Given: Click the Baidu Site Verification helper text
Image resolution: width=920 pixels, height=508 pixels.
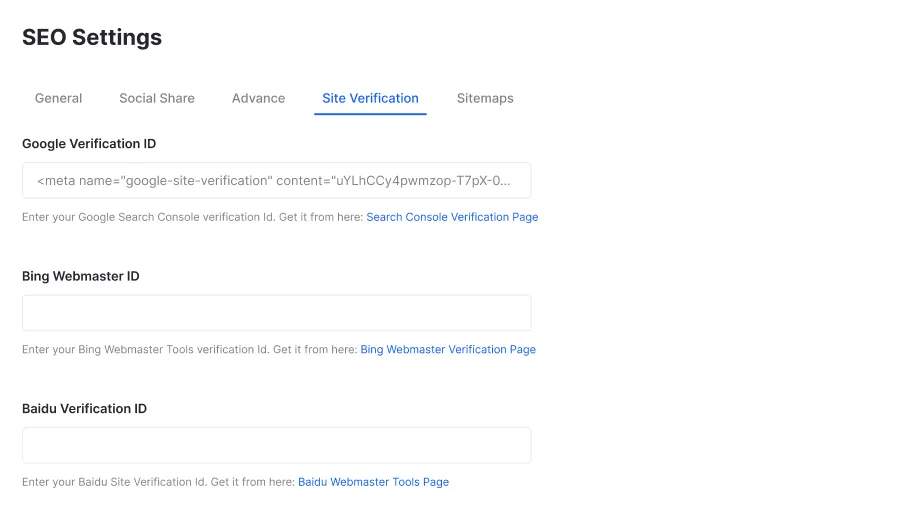Looking at the screenshot, I should pyautogui.click(x=158, y=482).
